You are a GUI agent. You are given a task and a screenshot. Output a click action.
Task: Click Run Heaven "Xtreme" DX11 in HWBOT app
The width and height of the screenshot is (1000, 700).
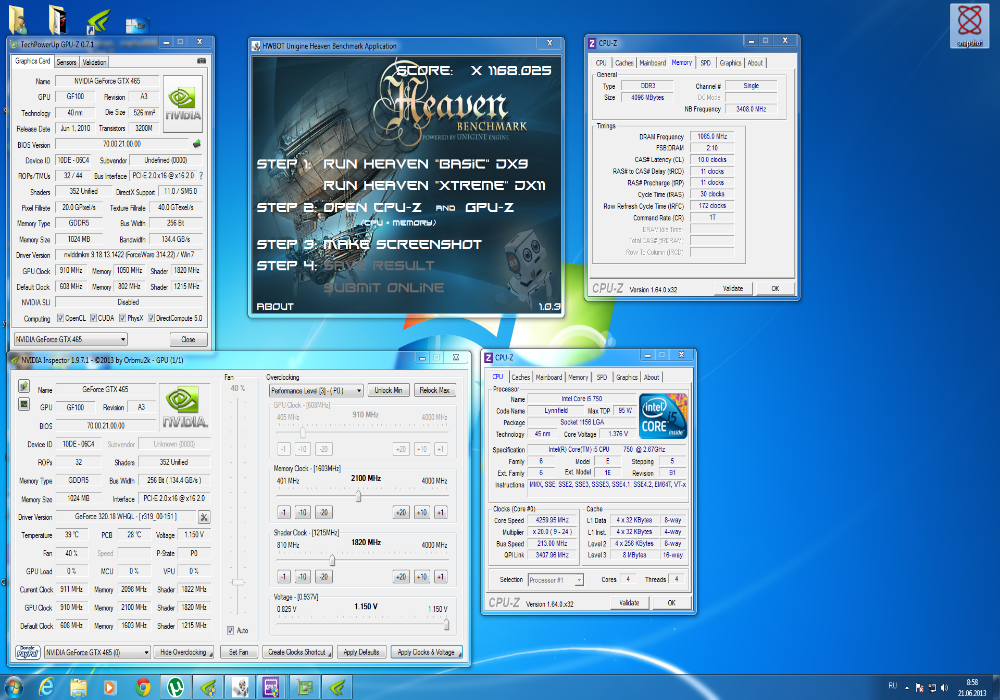pyautogui.click(x=434, y=186)
